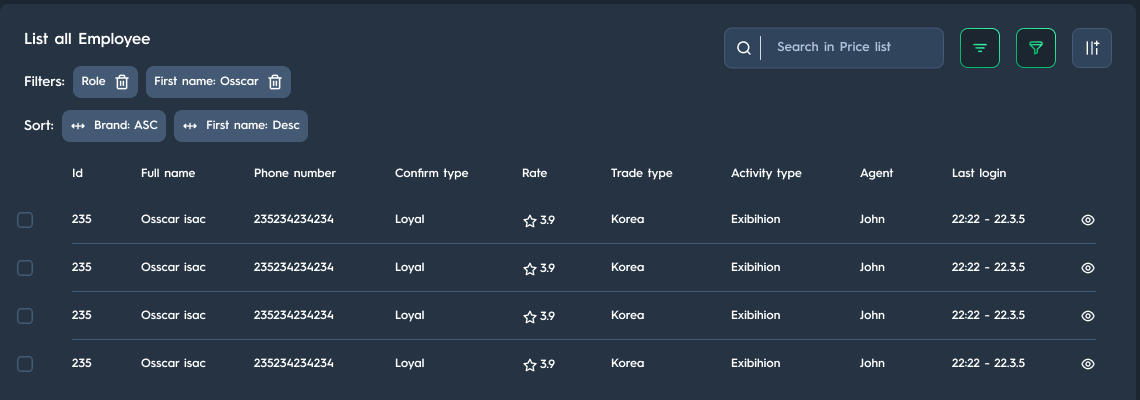Image resolution: width=1140 pixels, height=400 pixels.
Task: View last row details via eye icon
Action: tap(1088, 364)
